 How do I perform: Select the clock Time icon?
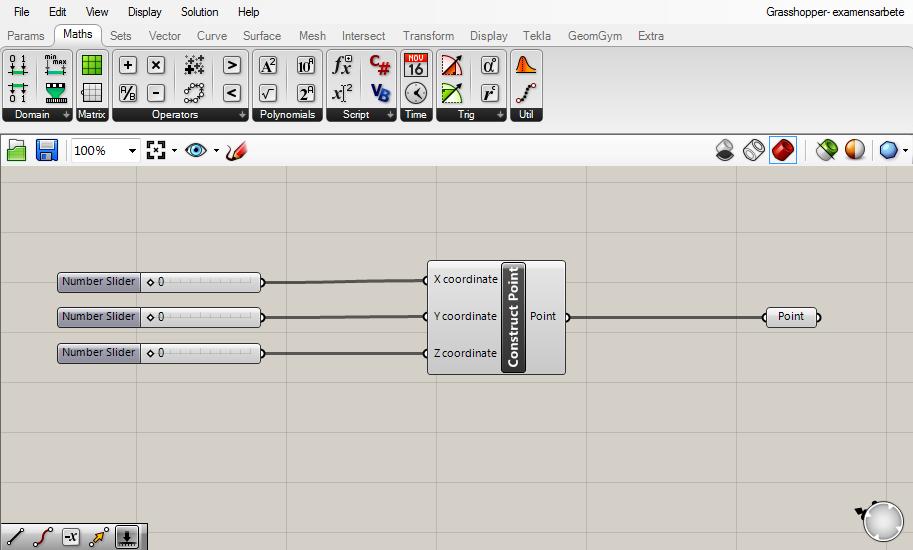click(x=416, y=93)
